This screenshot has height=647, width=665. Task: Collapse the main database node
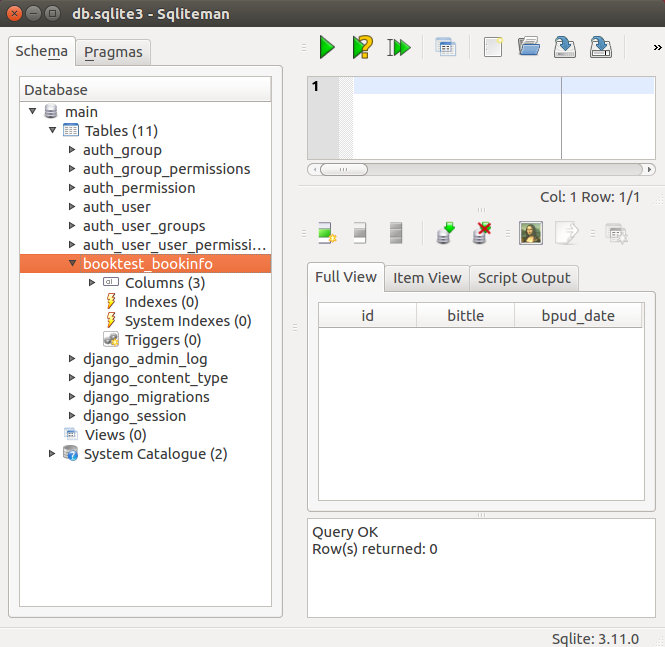pyautogui.click(x=33, y=112)
